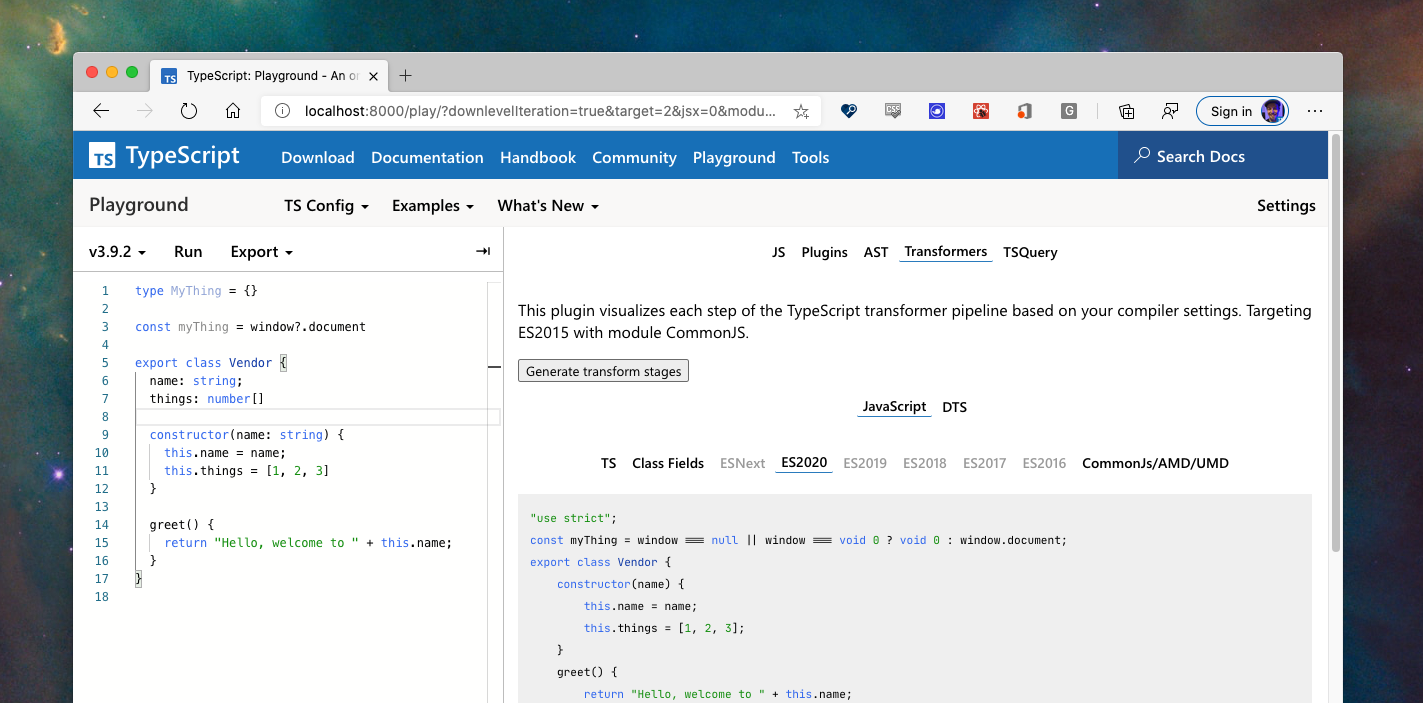Select the ES2019 transform stage
The width and height of the screenshot is (1423, 703).
click(865, 463)
